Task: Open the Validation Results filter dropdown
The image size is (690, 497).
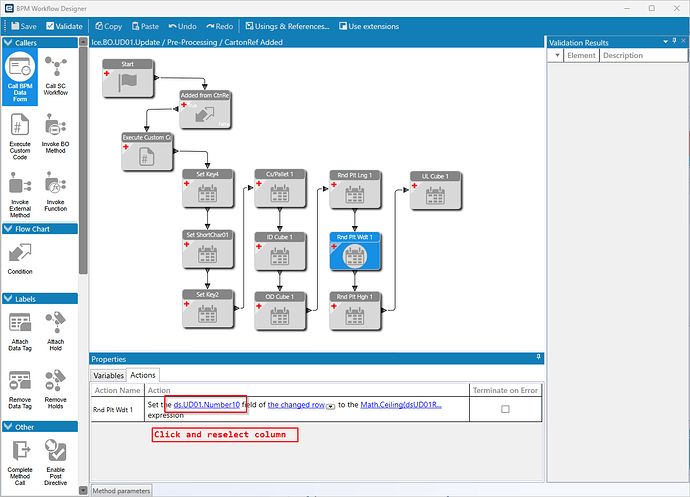Action: tap(557, 55)
